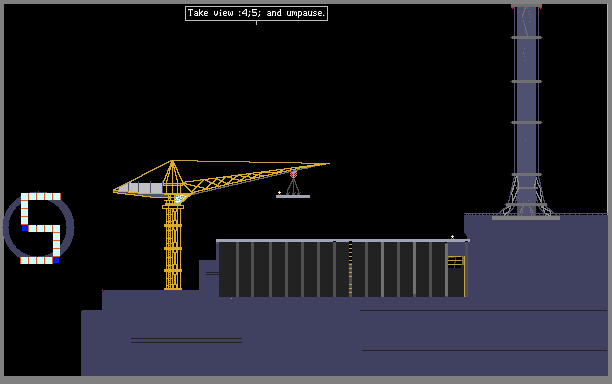Click the red-lit top cap of the chimney
Viewport: 612px width, 384px height.
[526, 6]
